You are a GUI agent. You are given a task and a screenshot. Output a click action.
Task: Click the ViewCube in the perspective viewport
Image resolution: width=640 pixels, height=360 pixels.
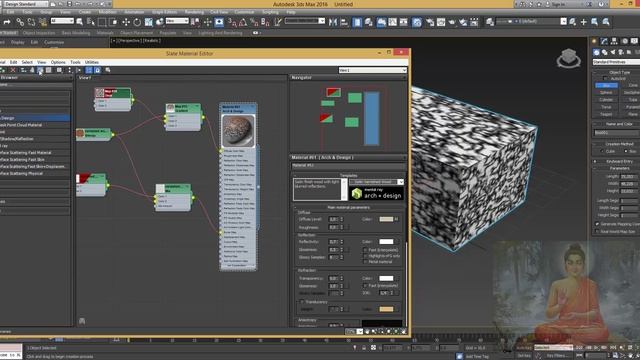569,58
